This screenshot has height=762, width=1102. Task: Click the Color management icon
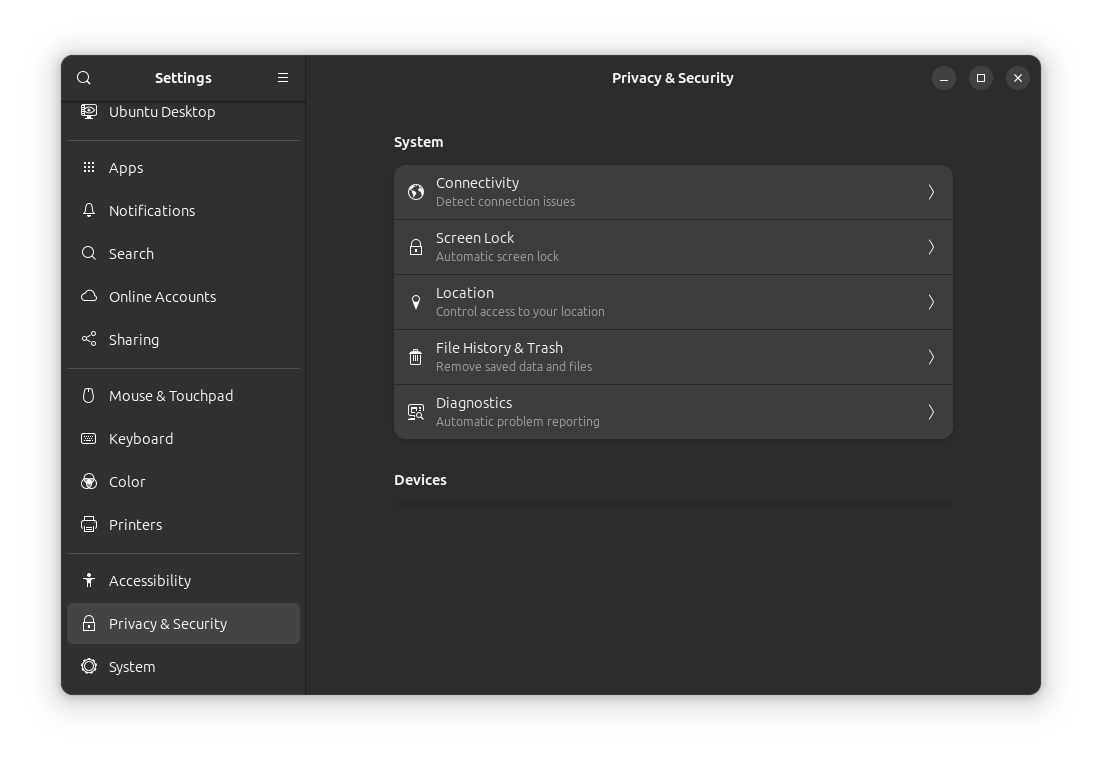coord(88,481)
